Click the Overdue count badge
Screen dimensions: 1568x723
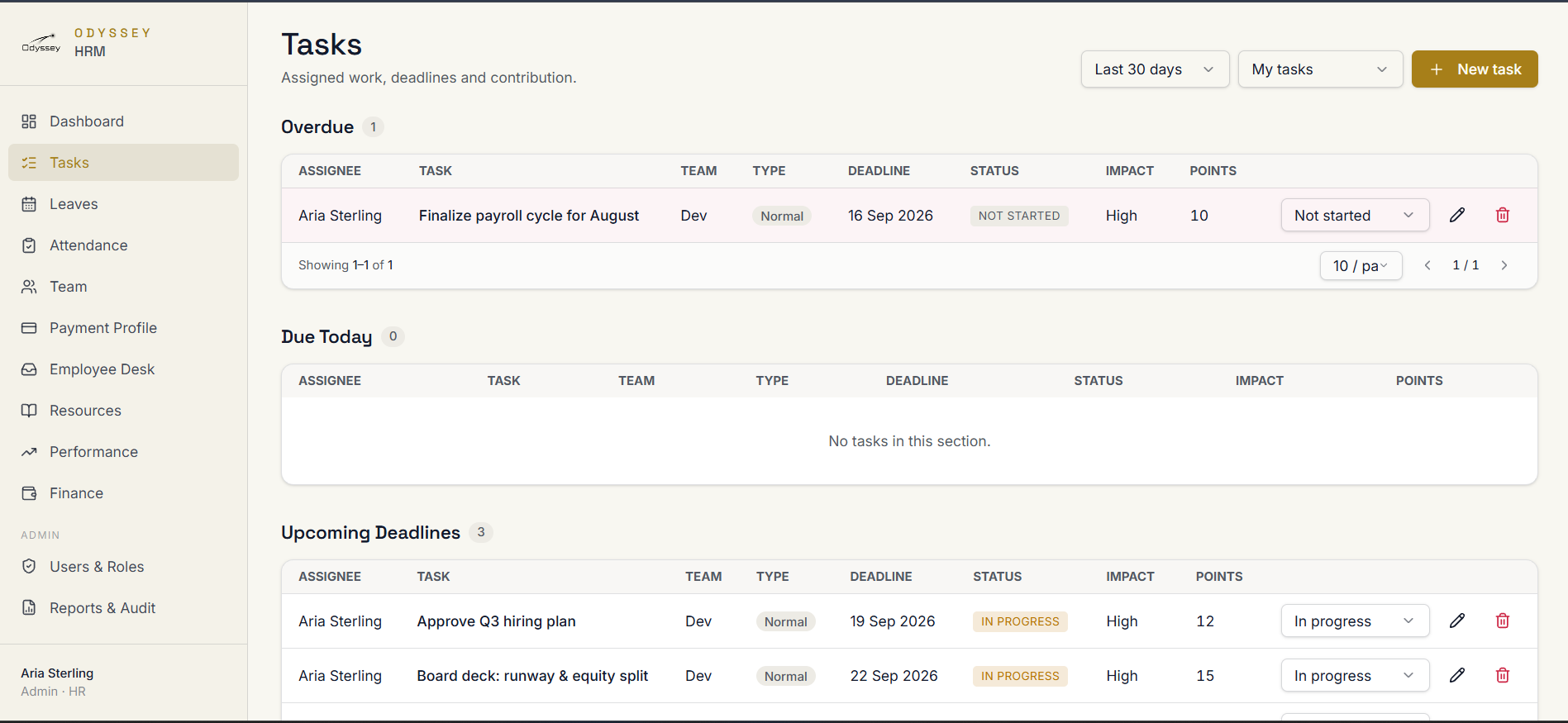point(373,127)
